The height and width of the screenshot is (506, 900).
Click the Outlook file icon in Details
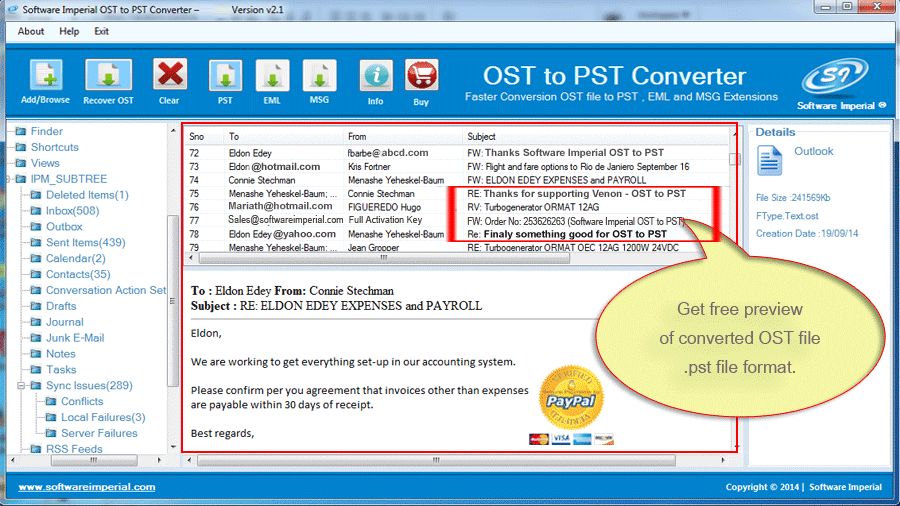point(770,160)
